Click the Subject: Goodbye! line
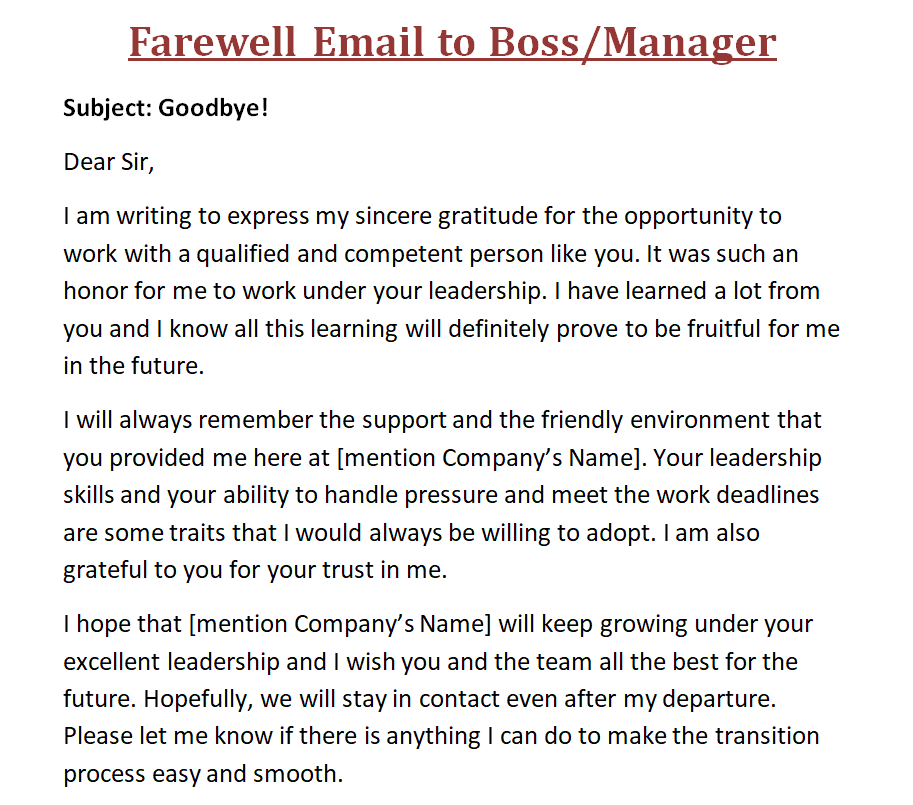The width and height of the screenshot is (913, 805). (166, 107)
